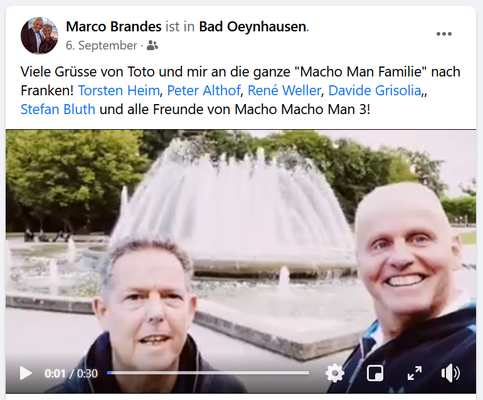Expand video to fullscreen
The height and width of the screenshot is (400, 483).
[x=415, y=373]
